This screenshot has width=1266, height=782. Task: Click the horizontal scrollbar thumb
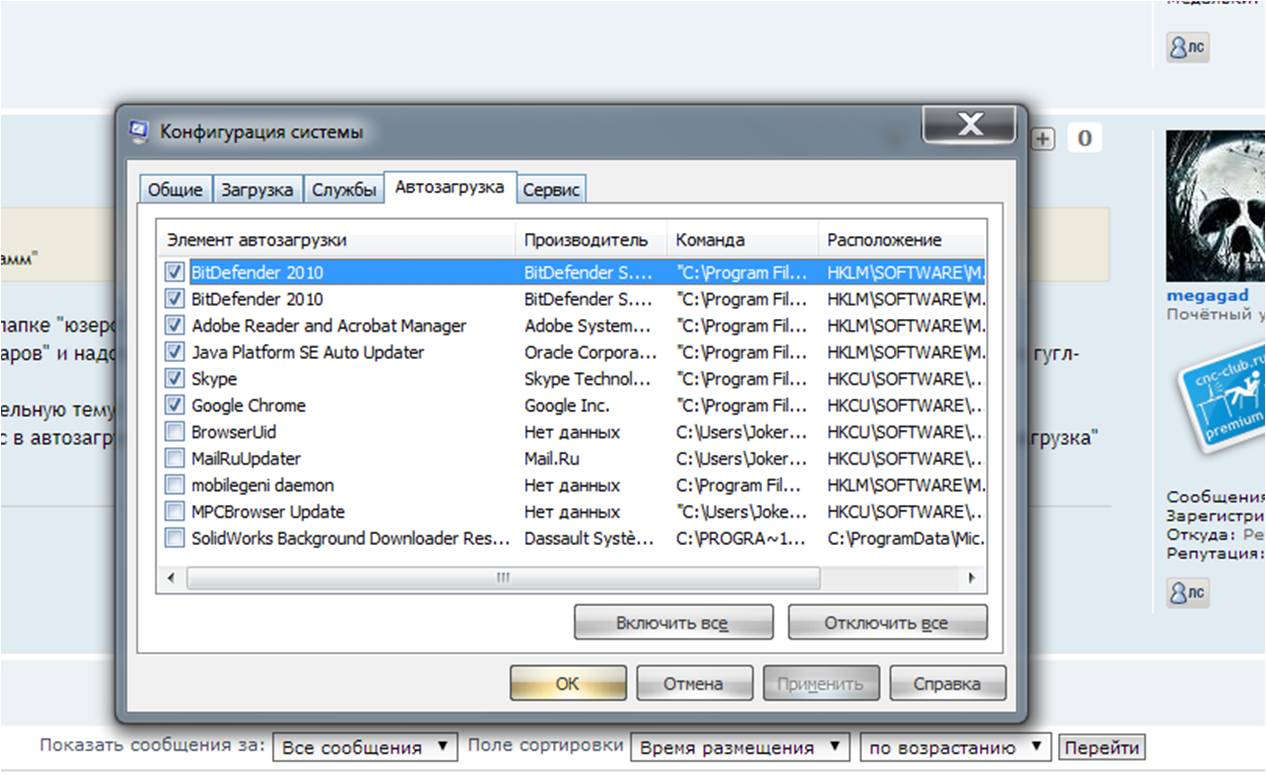click(x=503, y=579)
